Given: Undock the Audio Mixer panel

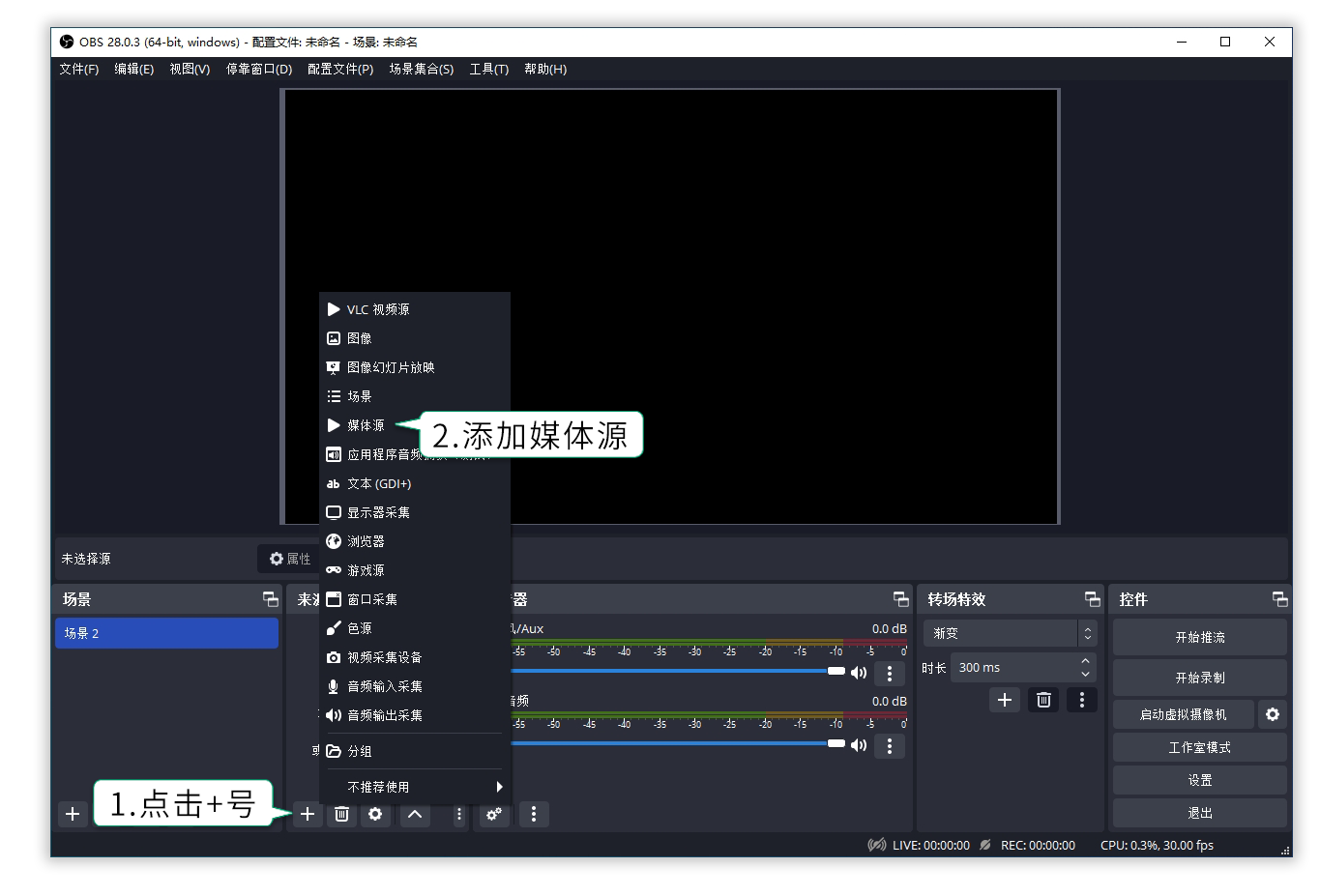Looking at the screenshot, I should (x=901, y=599).
